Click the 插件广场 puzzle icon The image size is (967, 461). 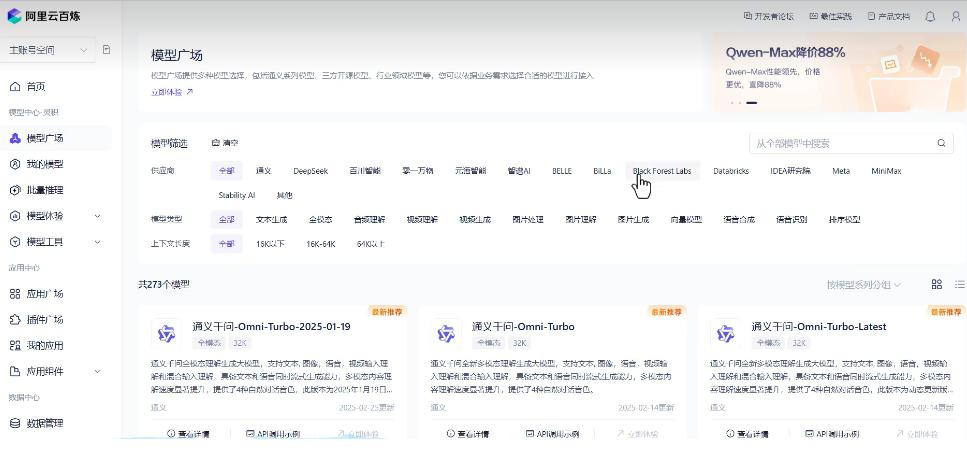pyautogui.click(x=15, y=320)
